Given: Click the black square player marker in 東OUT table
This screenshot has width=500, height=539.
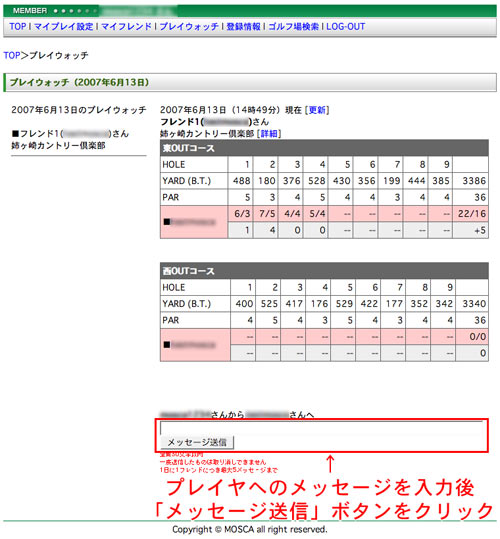Looking at the screenshot, I should tap(167, 222).
